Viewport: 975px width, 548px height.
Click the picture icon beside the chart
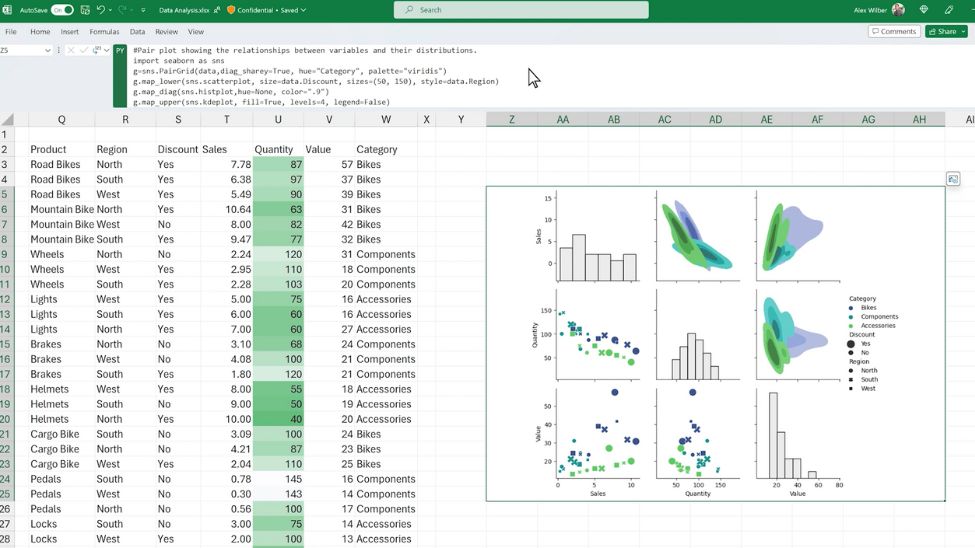point(953,179)
